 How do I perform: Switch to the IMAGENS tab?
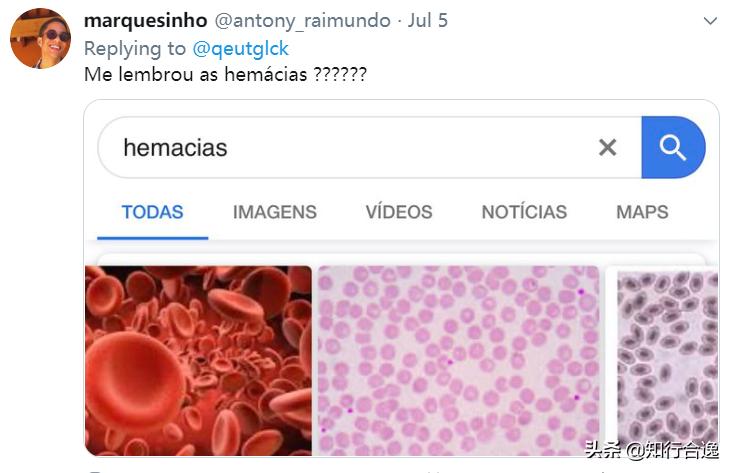click(x=274, y=212)
